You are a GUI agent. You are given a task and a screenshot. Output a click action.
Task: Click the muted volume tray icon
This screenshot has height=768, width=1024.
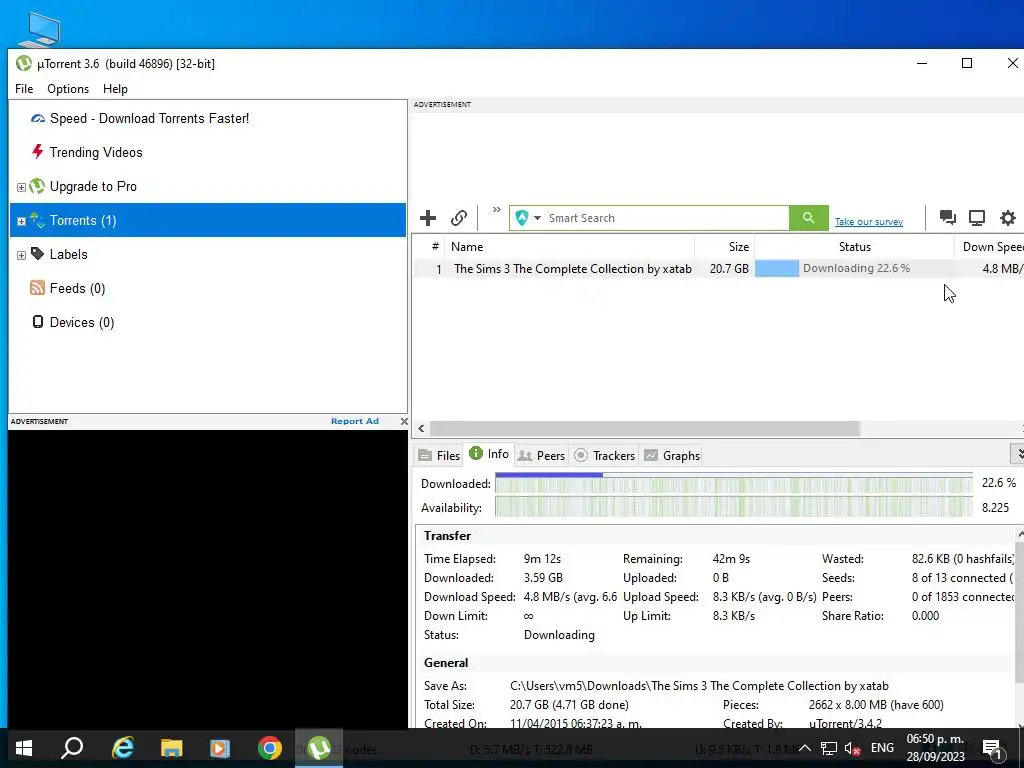pos(852,748)
